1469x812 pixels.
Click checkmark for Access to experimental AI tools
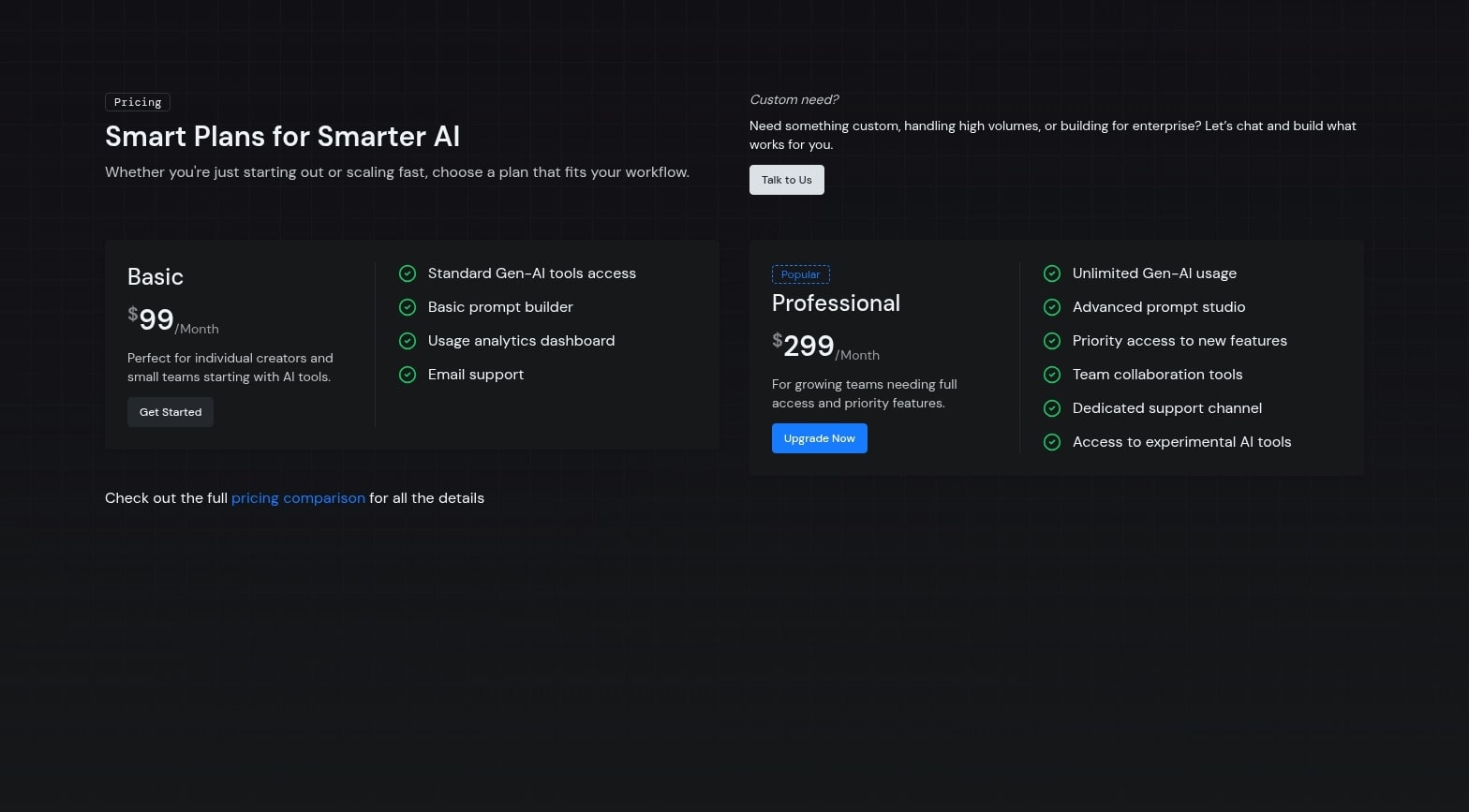tap(1052, 442)
